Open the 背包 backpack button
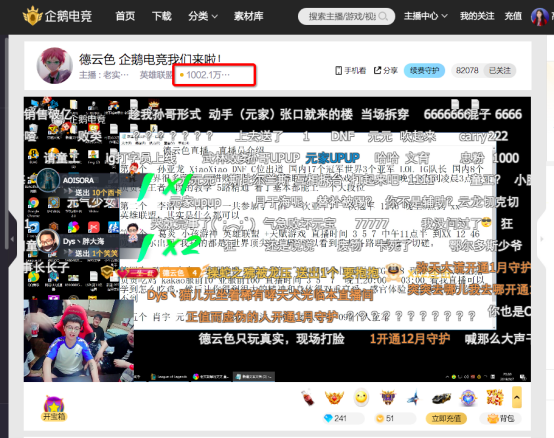This screenshot has height=438, width=554. [x=500, y=419]
